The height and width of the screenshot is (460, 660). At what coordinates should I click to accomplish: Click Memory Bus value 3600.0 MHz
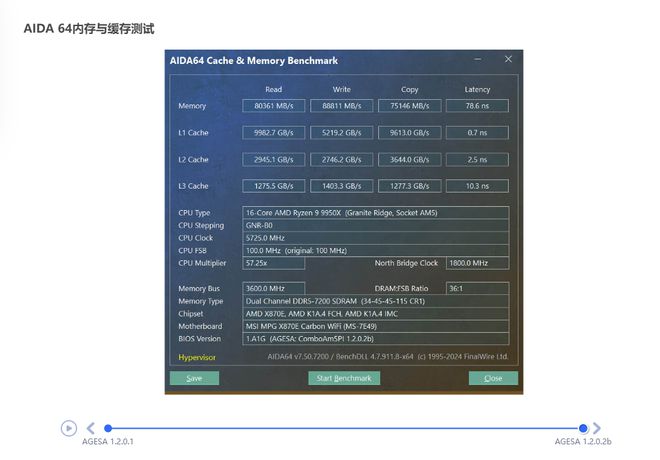(x=274, y=288)
